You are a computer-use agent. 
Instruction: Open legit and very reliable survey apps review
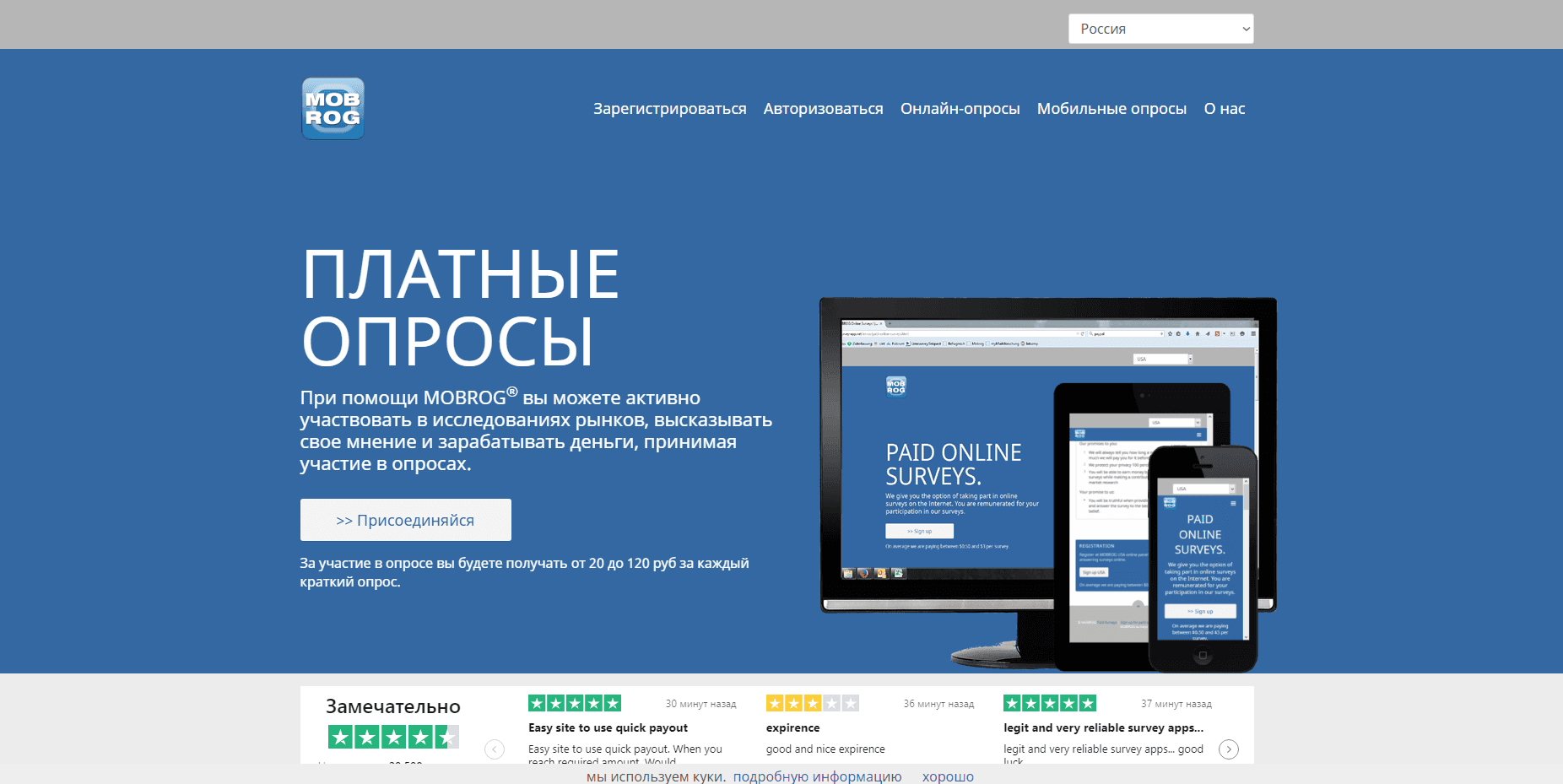[x=1103, y=727]
